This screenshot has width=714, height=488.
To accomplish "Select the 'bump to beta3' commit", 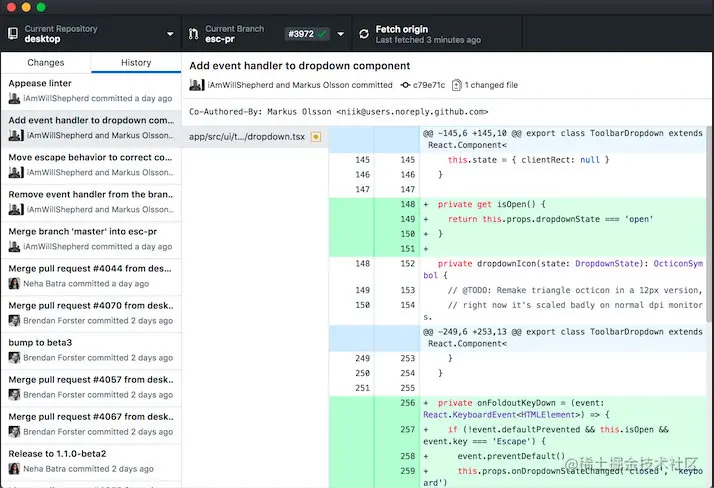I will [91, 350].
